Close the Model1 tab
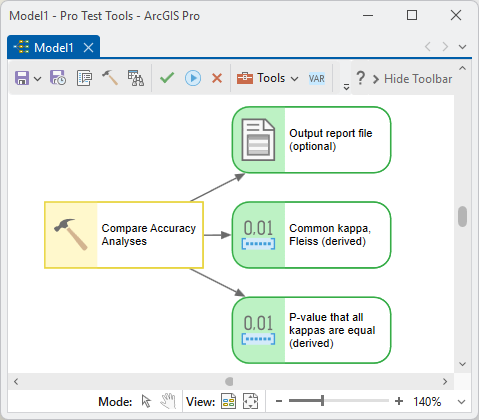 pos(88,48)
